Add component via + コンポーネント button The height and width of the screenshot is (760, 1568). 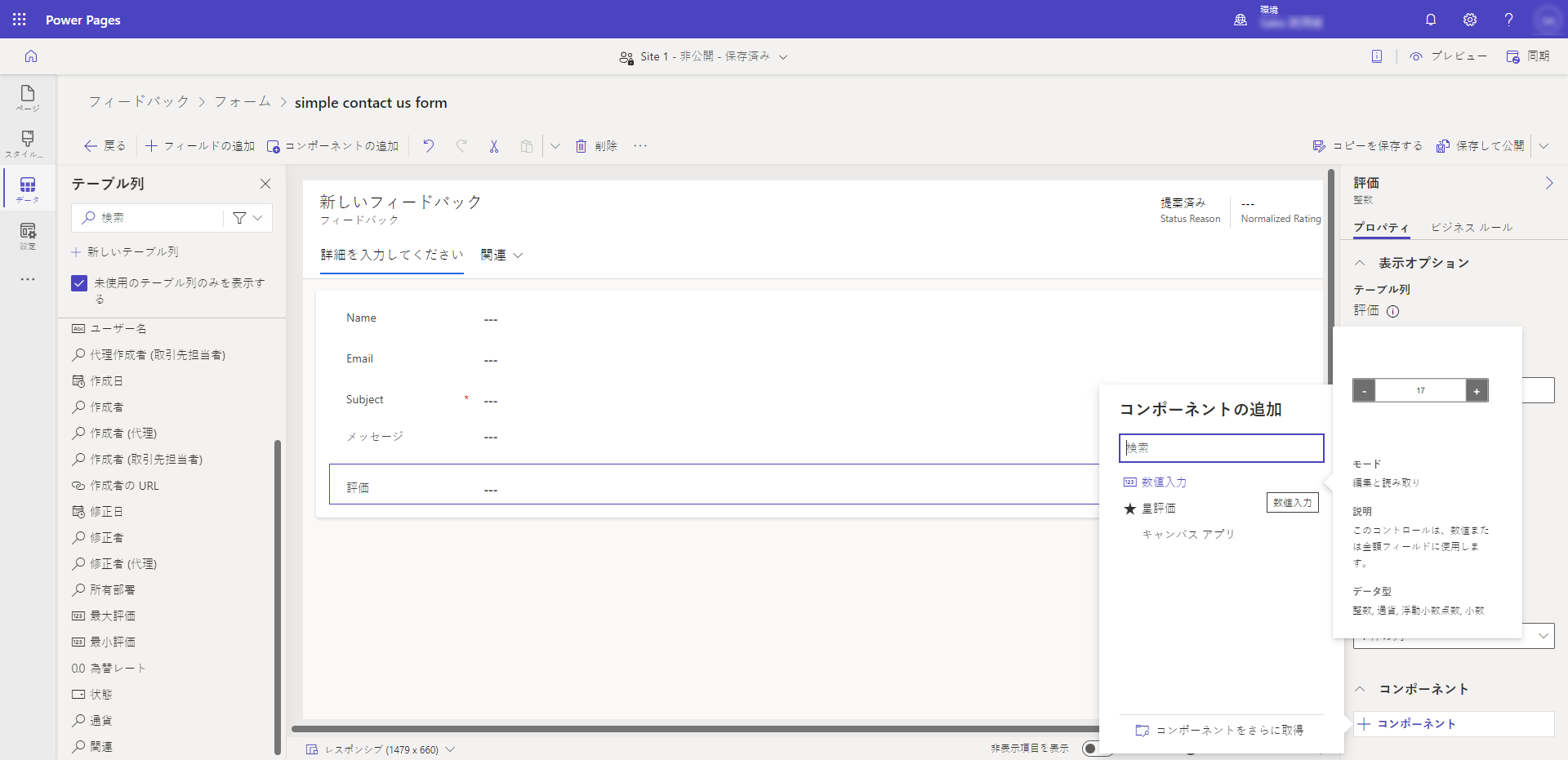[x=1454, y=724]
